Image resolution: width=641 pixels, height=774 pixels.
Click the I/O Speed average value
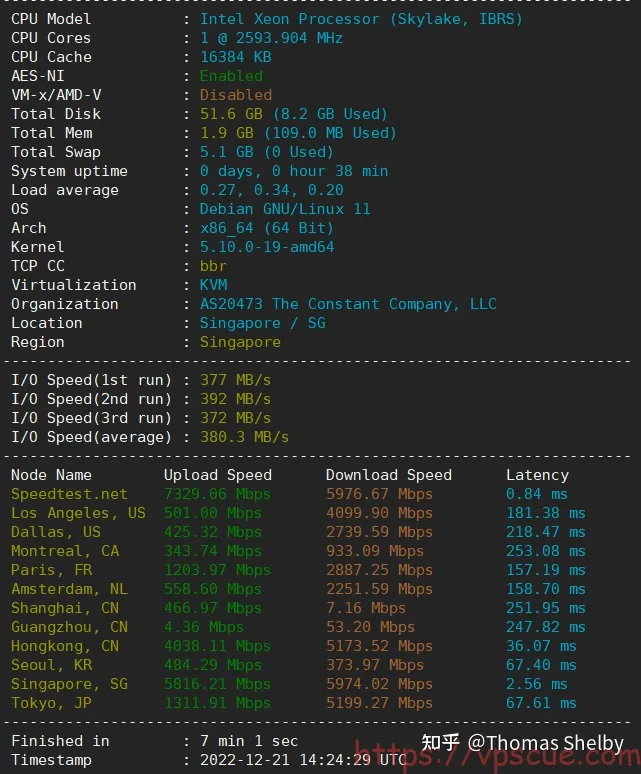coord(244,437)
